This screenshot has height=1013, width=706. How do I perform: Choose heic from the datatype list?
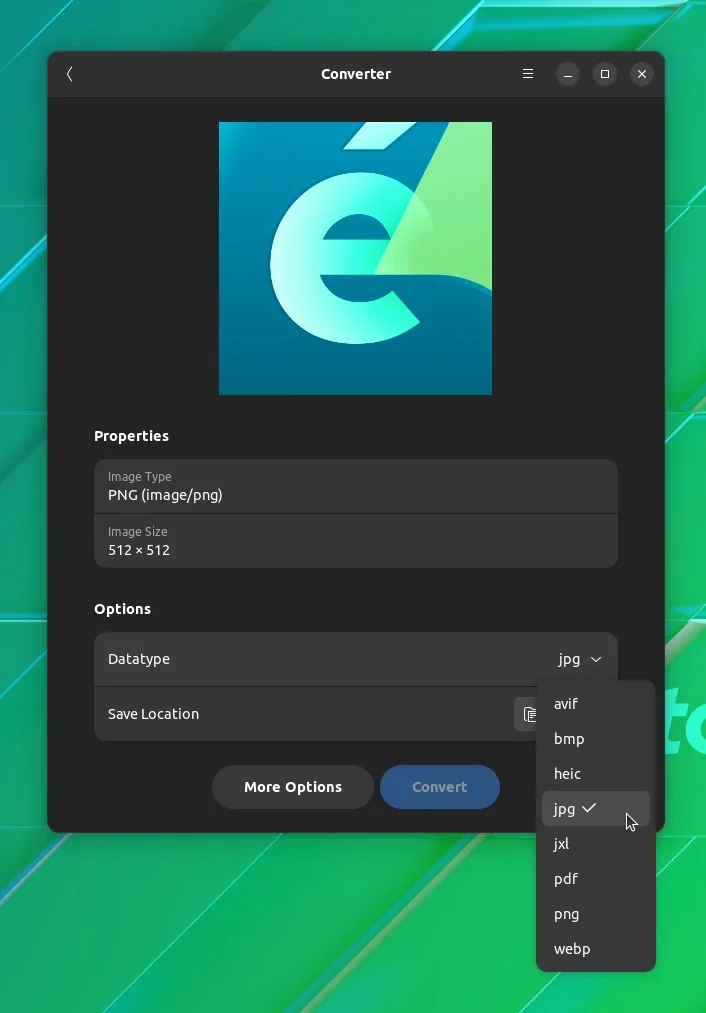pyautogui.click(x=596, y=773)
